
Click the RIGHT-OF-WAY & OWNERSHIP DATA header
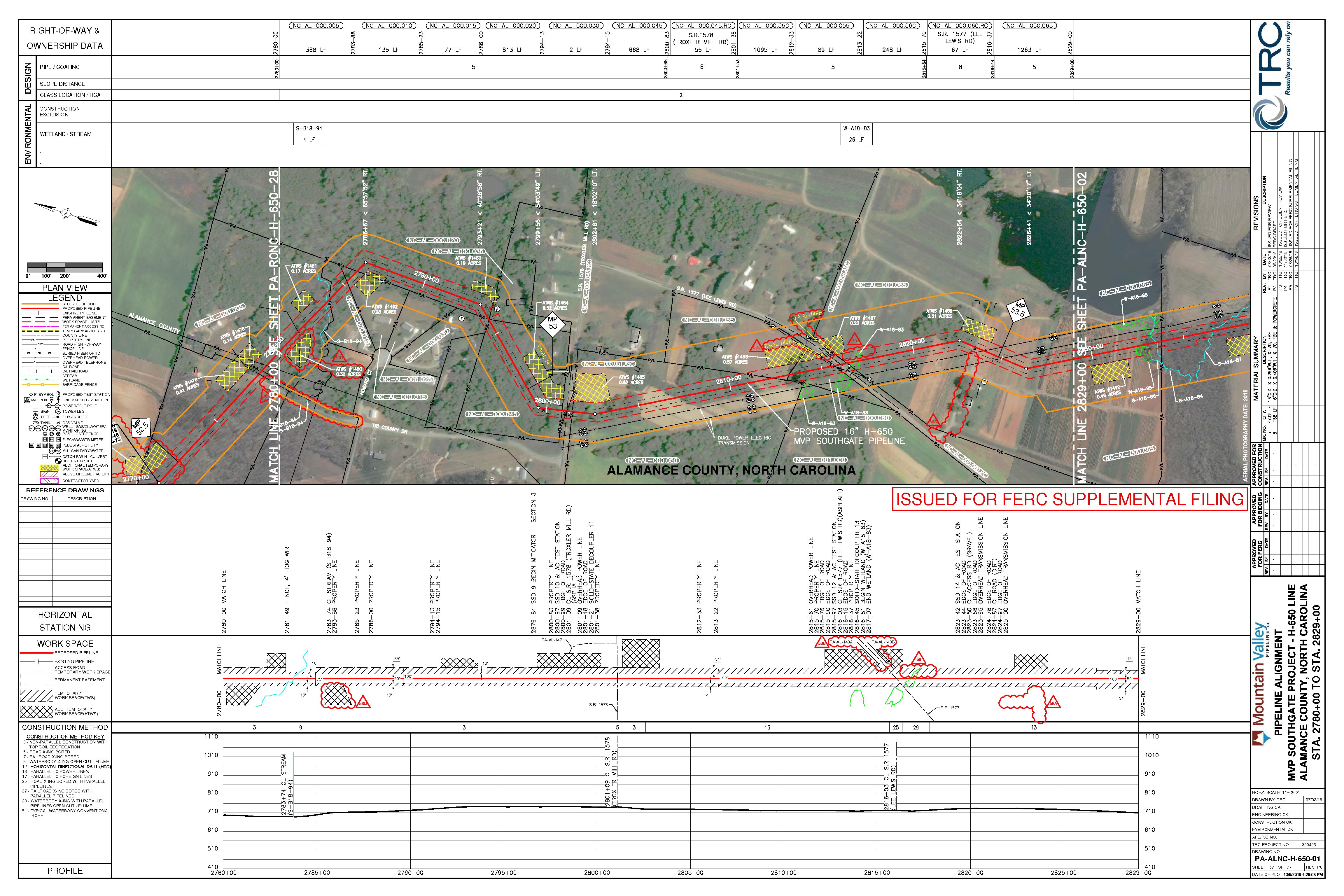pos(64,38)
